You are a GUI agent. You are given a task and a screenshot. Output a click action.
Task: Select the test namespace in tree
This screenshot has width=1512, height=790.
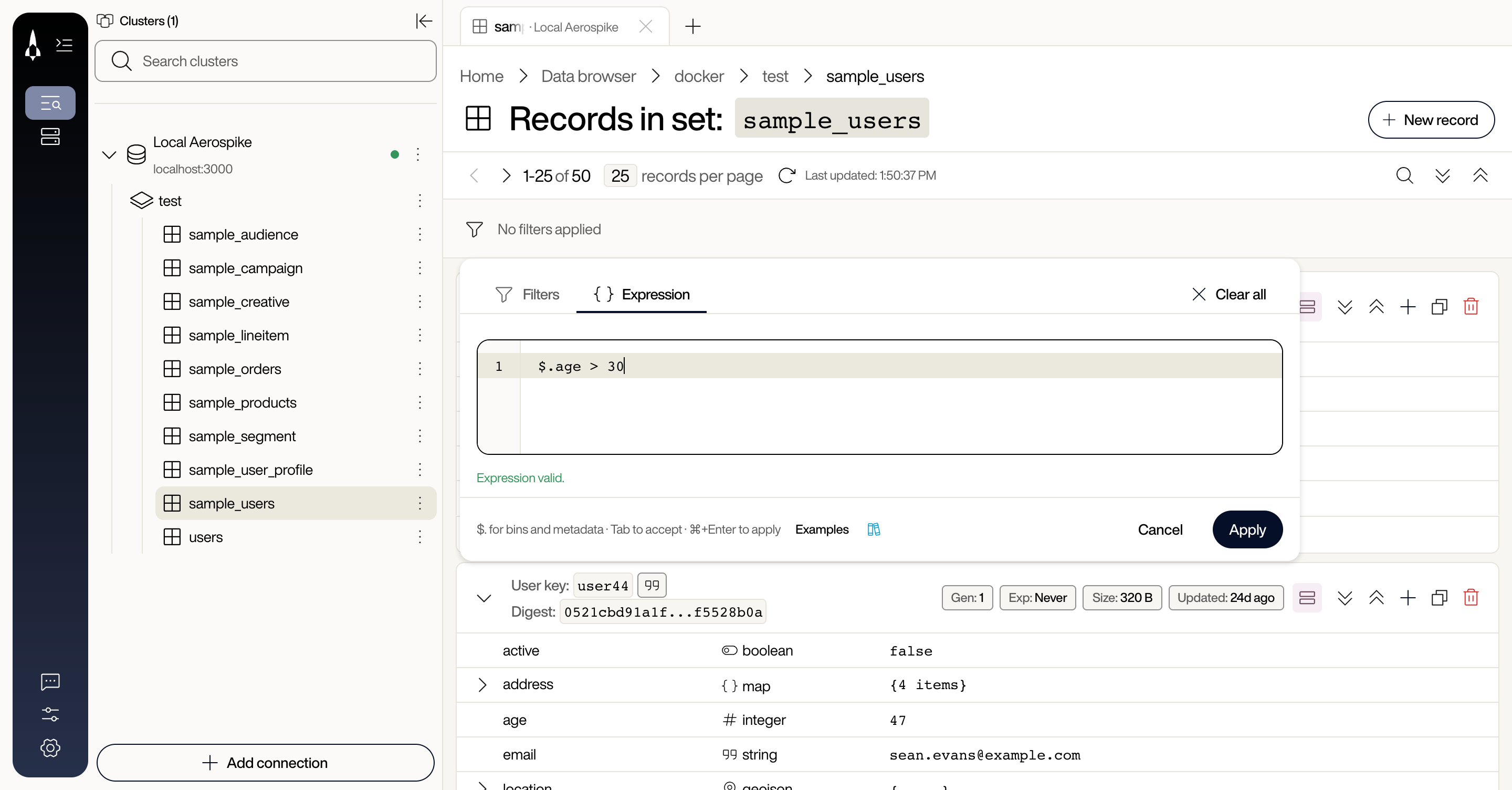point(170,201)
